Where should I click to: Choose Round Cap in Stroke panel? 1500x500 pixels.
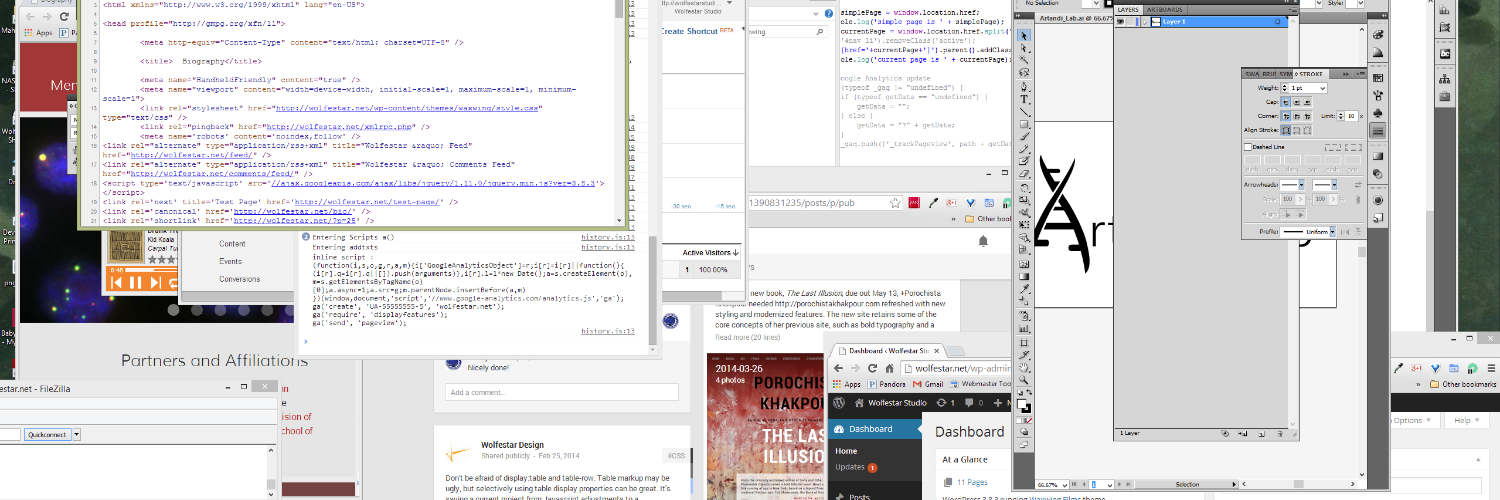pos(1297,101)
